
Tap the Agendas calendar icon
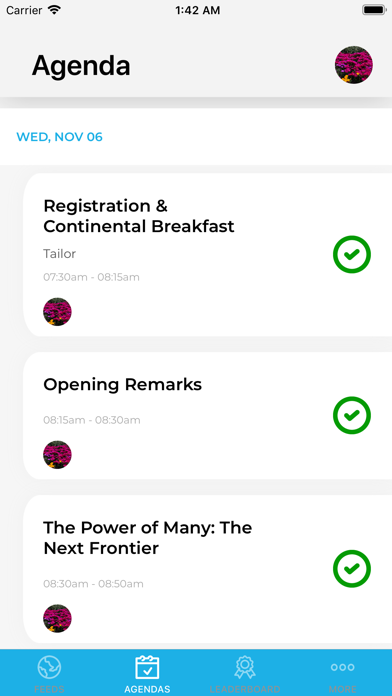pos(147,667)
